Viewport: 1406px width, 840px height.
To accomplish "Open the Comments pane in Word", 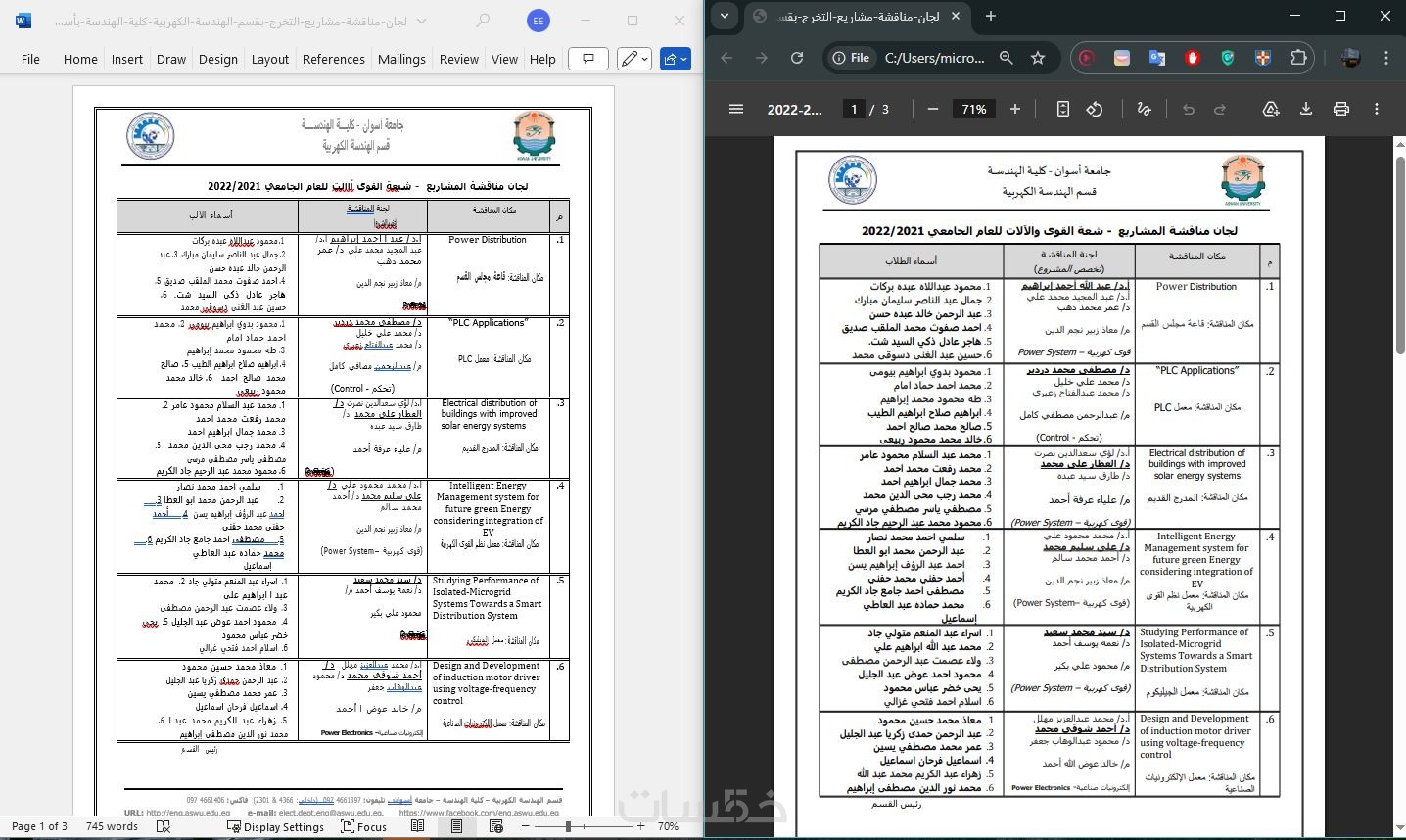I will [588, 59].
